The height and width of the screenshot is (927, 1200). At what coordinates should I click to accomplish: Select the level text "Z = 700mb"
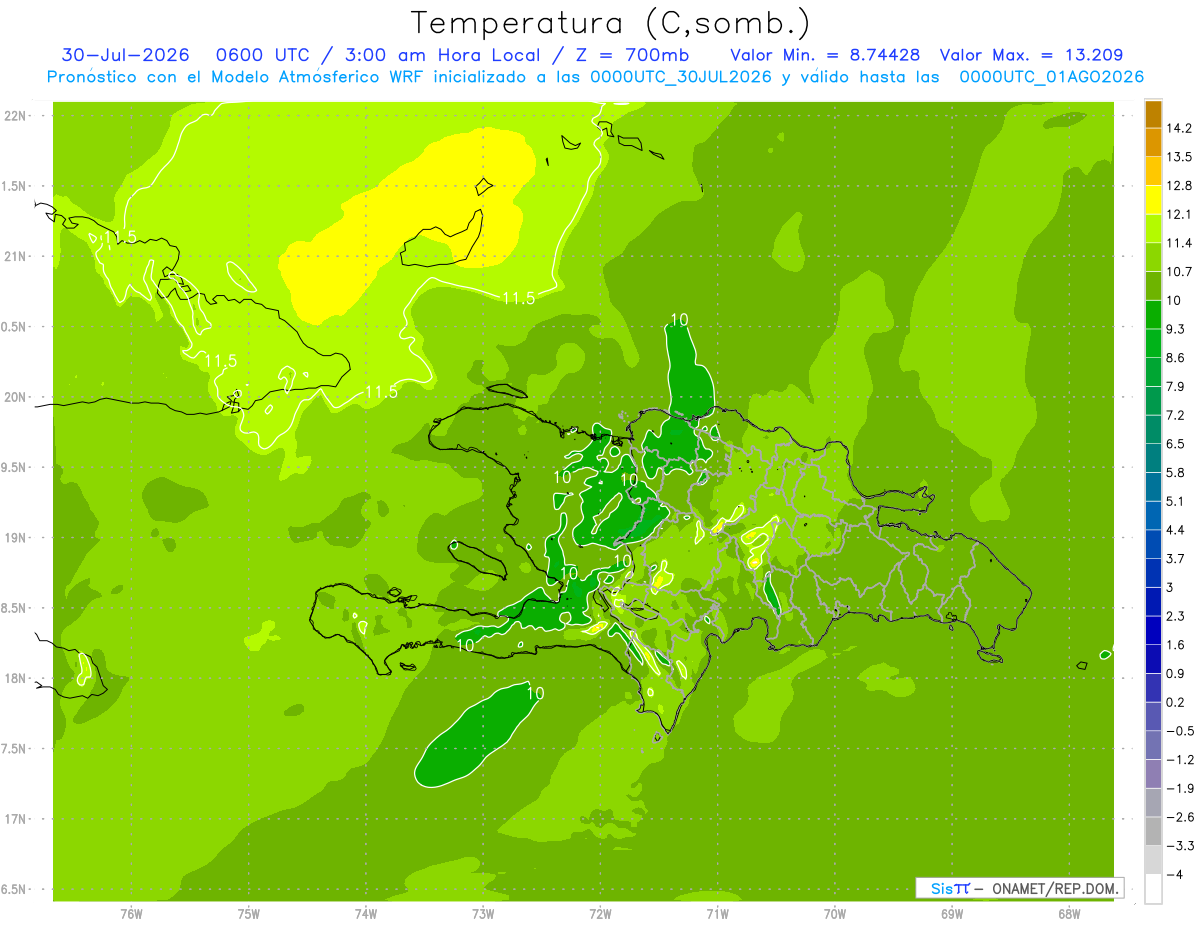(x=632, y=55)
